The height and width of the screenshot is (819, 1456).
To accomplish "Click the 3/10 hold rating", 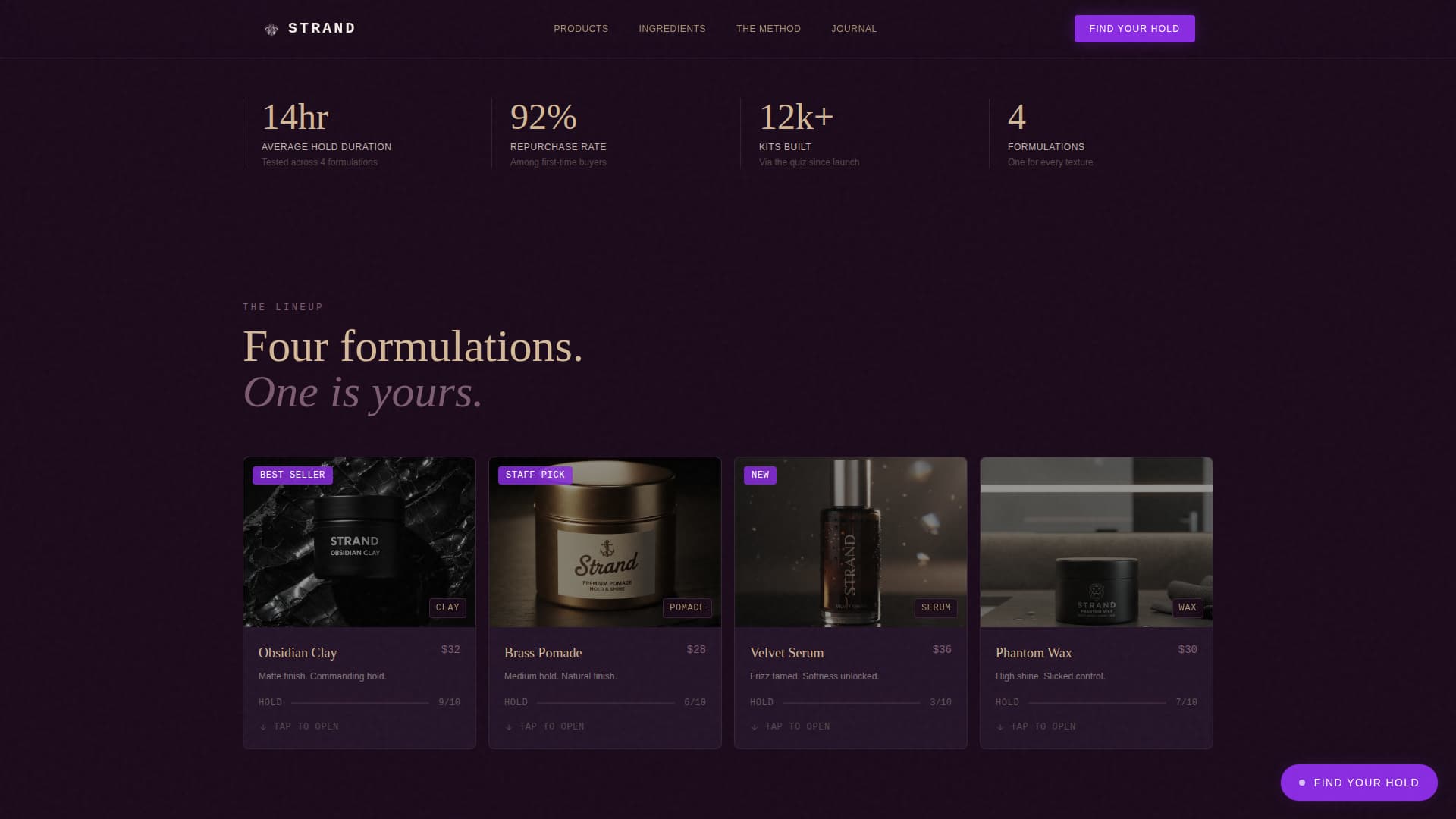I will [940, 702].
